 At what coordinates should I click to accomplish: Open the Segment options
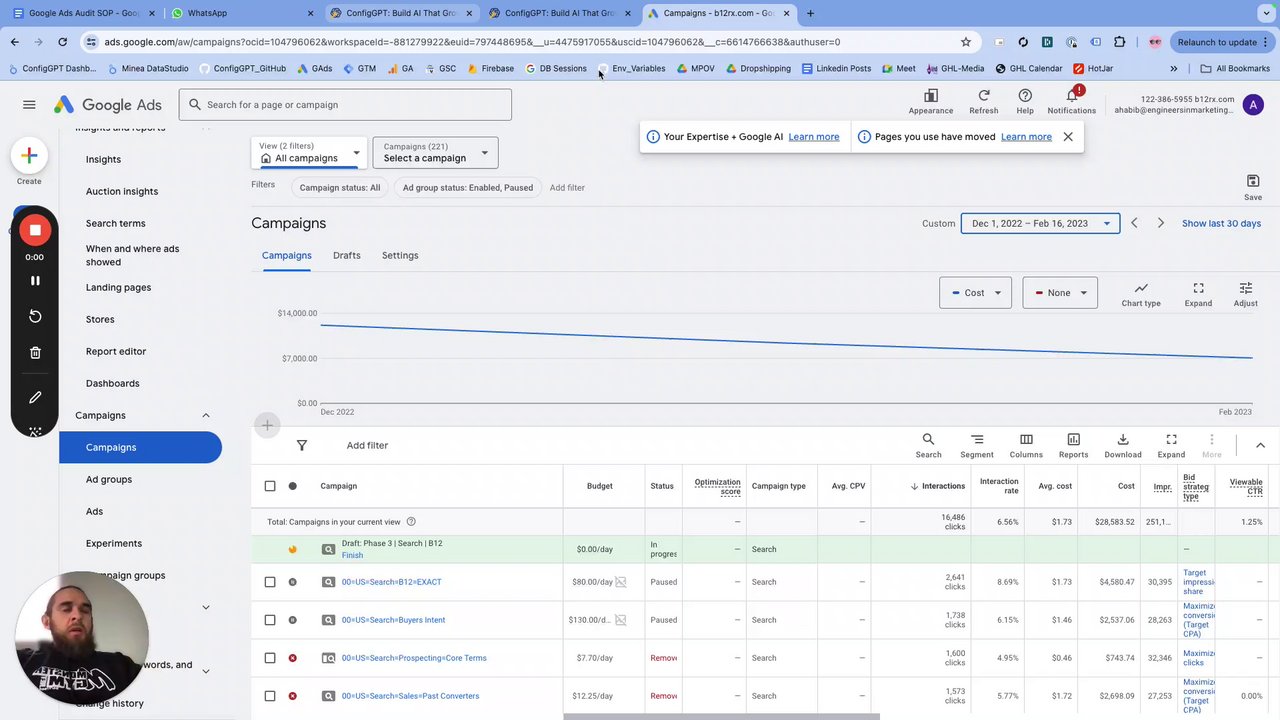[977, 446]
